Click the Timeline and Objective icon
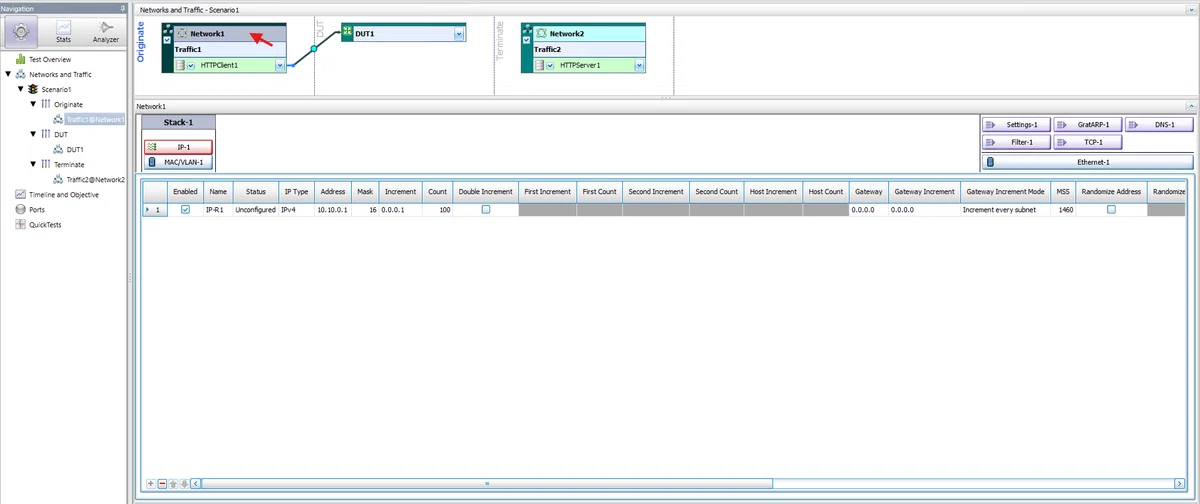This screenshot has height=504, width=1200. point(20,194)
